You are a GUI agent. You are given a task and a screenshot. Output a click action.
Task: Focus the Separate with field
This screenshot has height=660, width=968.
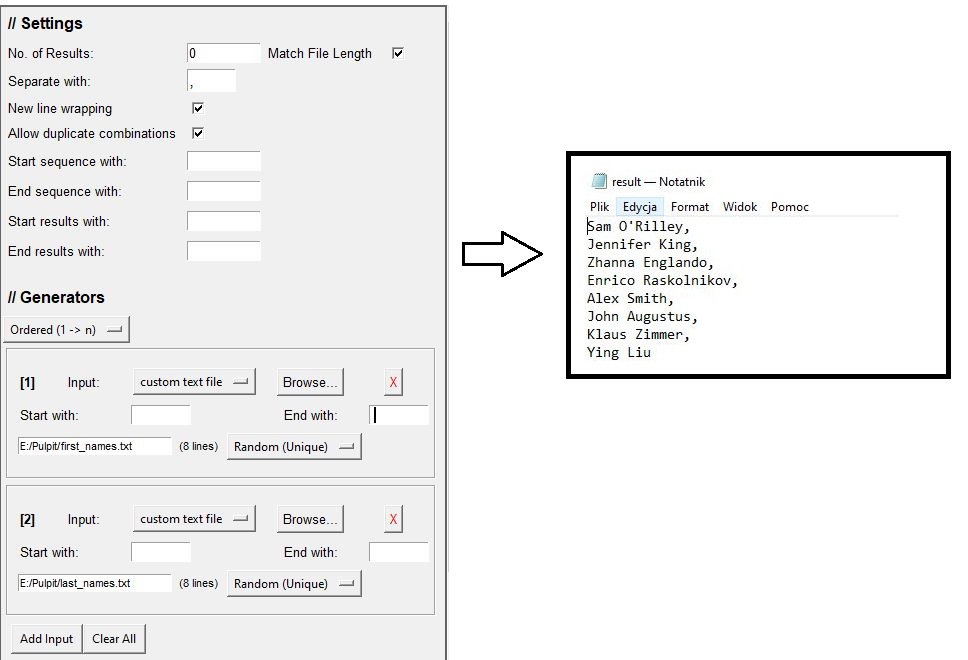click(211, 81)
